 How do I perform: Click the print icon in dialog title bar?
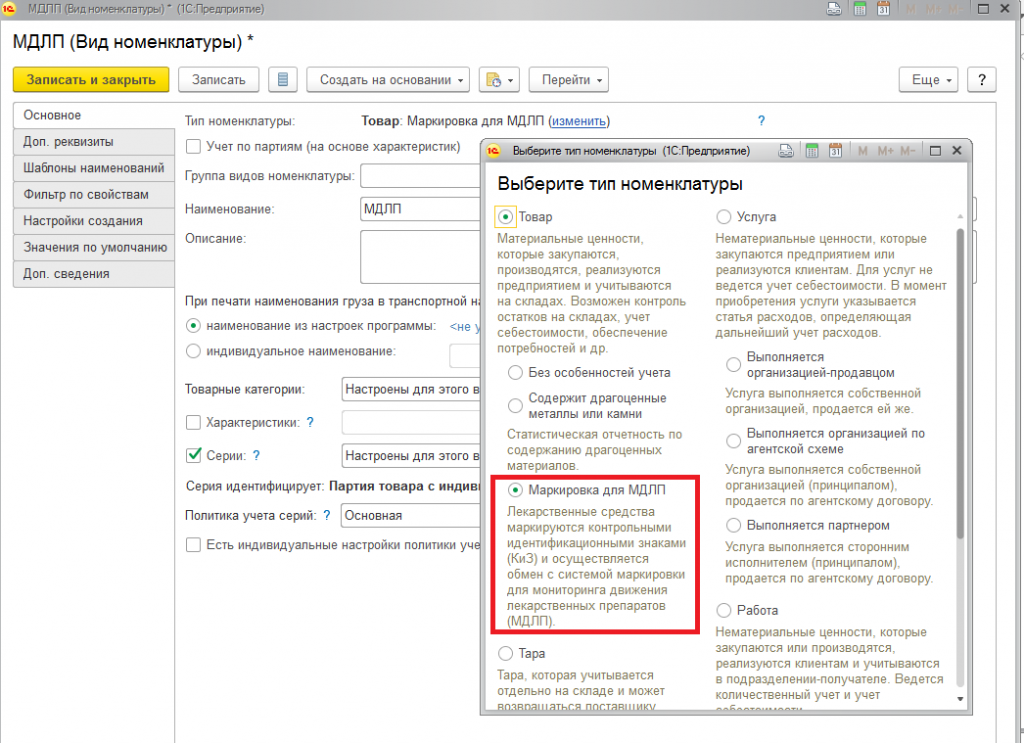[786, 151]
